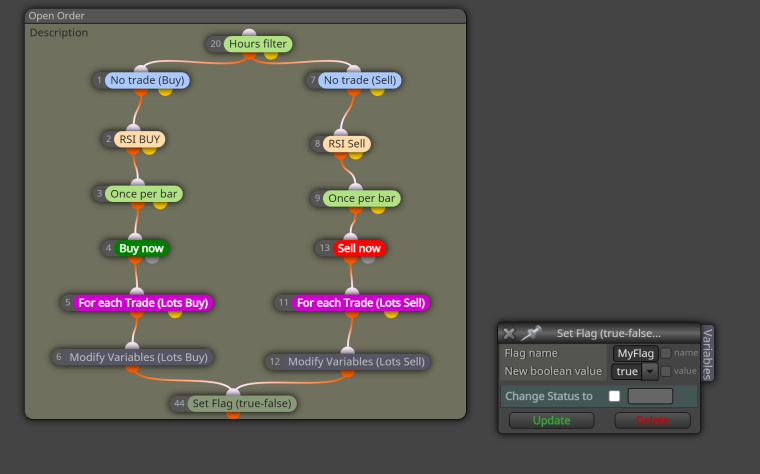Click gray output connector of Sell now
This screenshot has width=760, height=474.
(368, 259)
